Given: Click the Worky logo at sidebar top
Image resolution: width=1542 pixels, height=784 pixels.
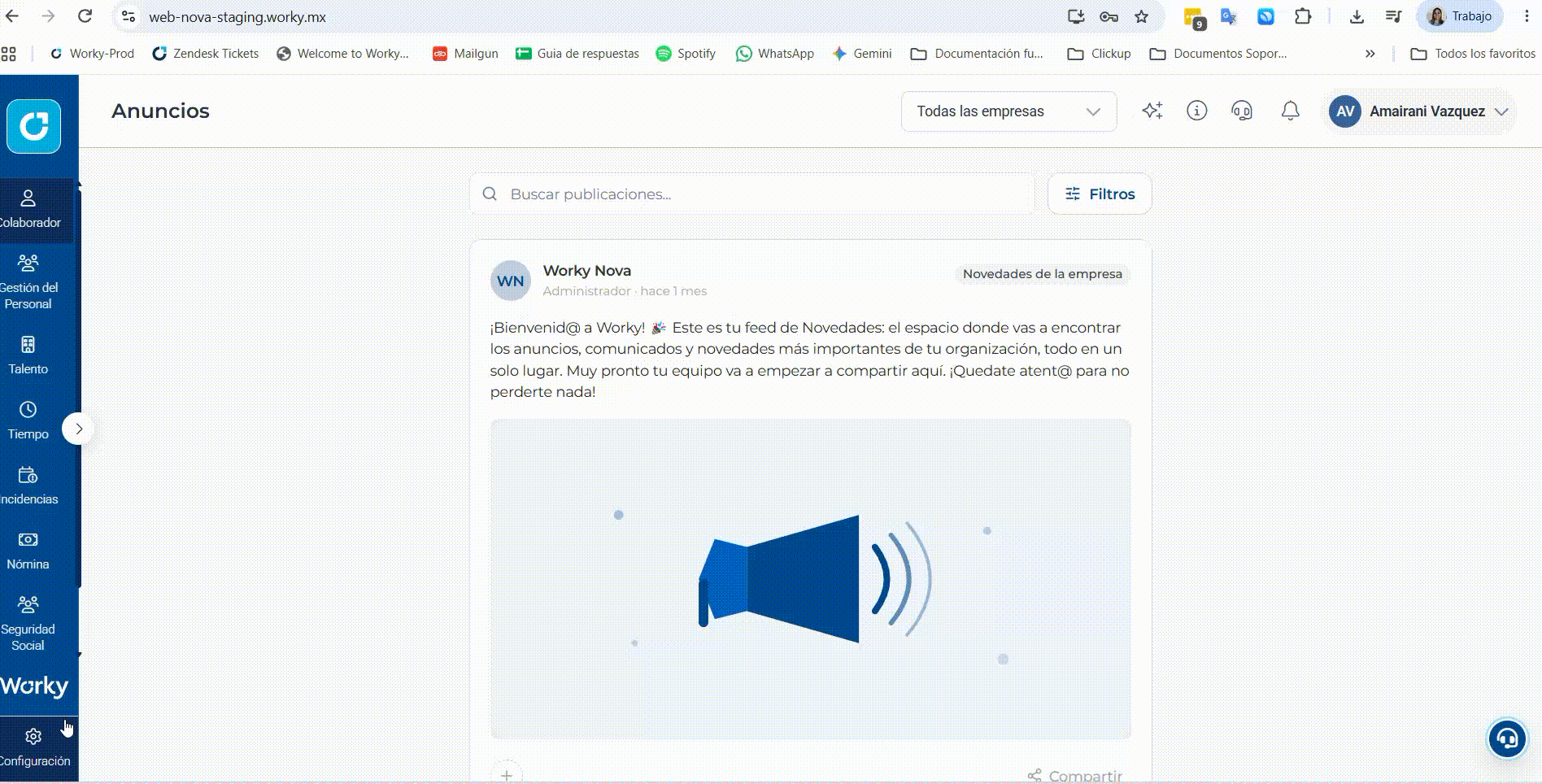Looking at the screenshot, I should point(34,126).
